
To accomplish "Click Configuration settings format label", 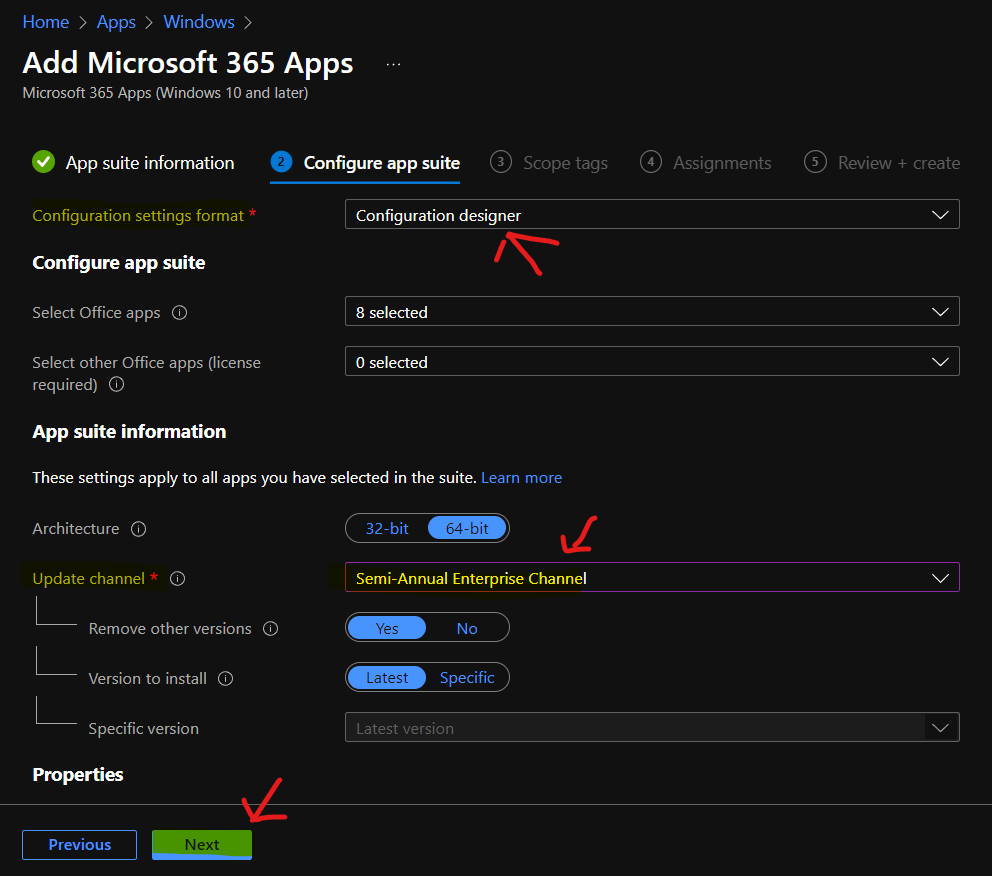I will tap(138, 216).
